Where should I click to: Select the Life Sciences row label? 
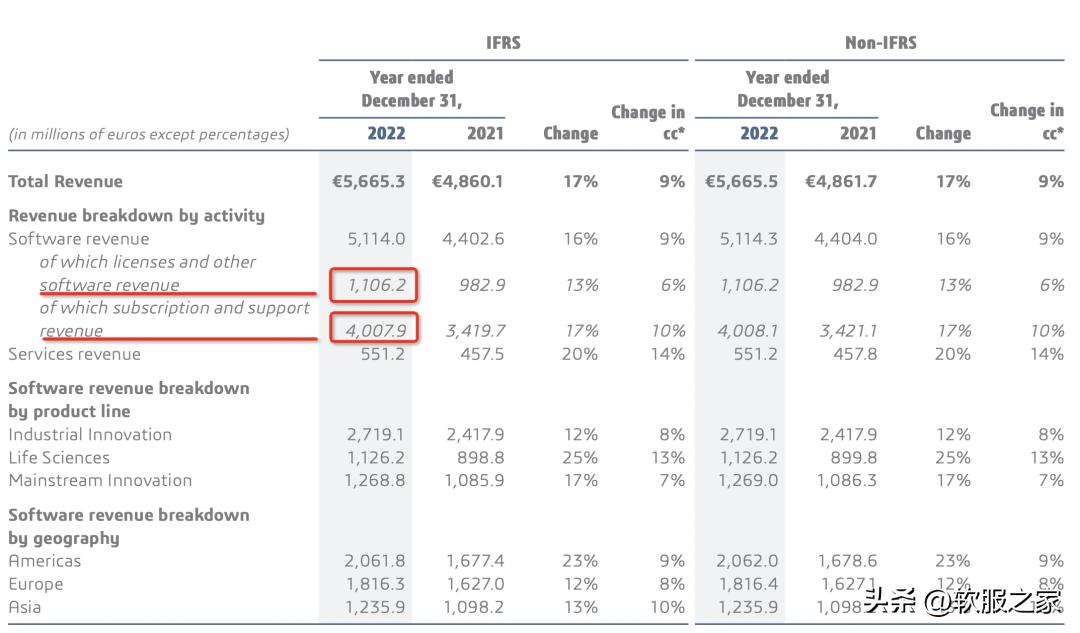point(59,458)
